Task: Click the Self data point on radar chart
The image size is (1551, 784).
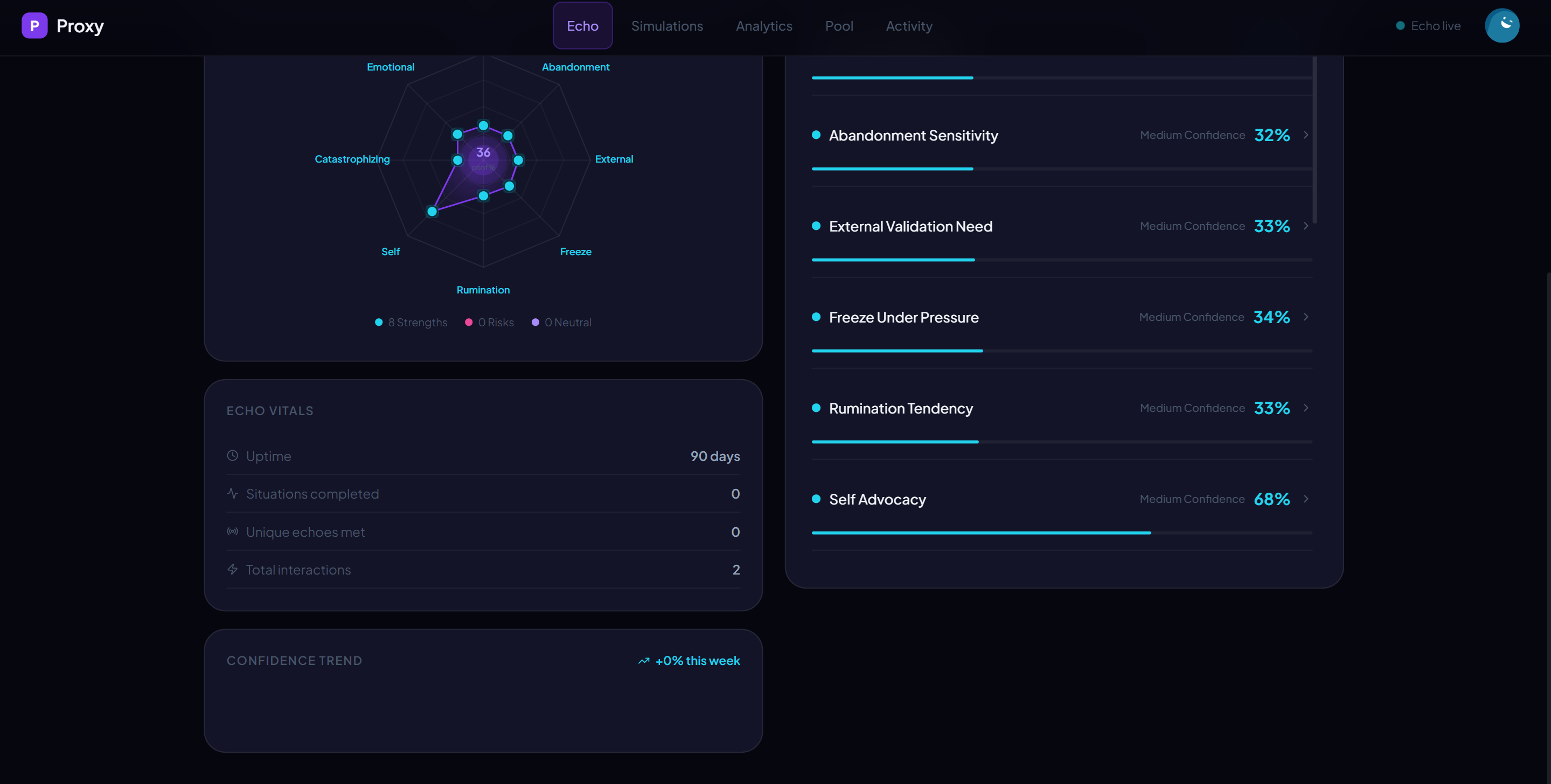Action: tap(432, 211)
